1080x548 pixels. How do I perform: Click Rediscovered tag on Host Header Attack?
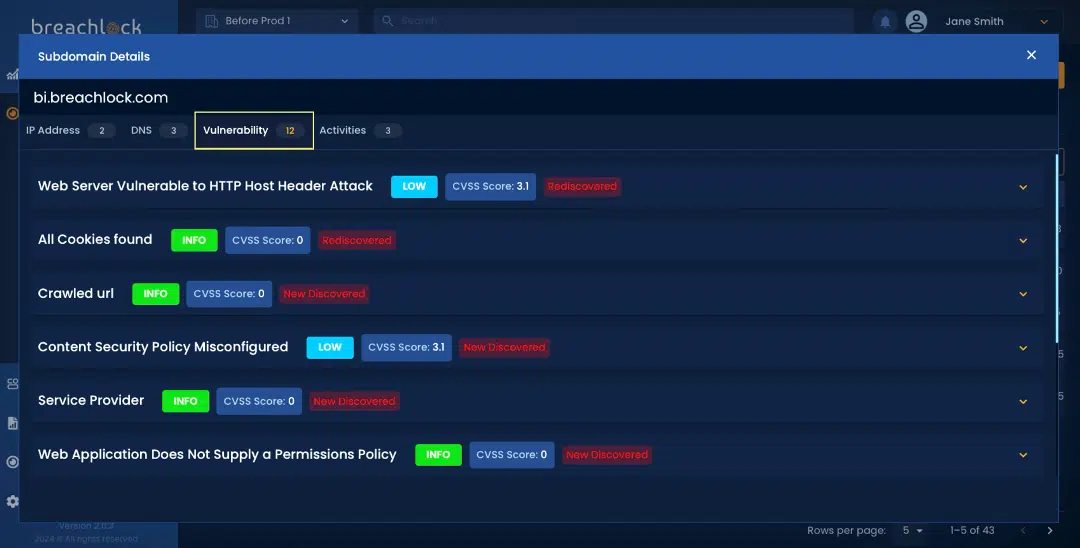point(582,187)
